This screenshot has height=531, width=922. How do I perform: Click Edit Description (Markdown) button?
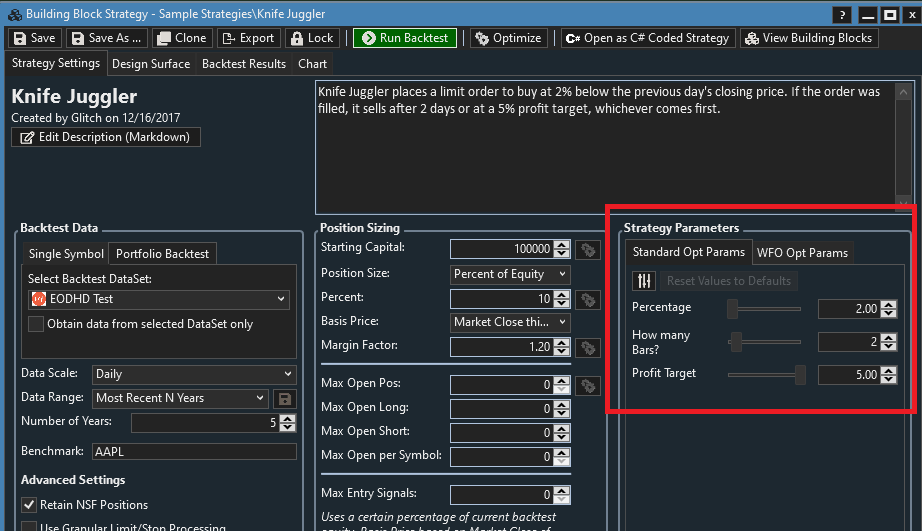click(106, 137)
